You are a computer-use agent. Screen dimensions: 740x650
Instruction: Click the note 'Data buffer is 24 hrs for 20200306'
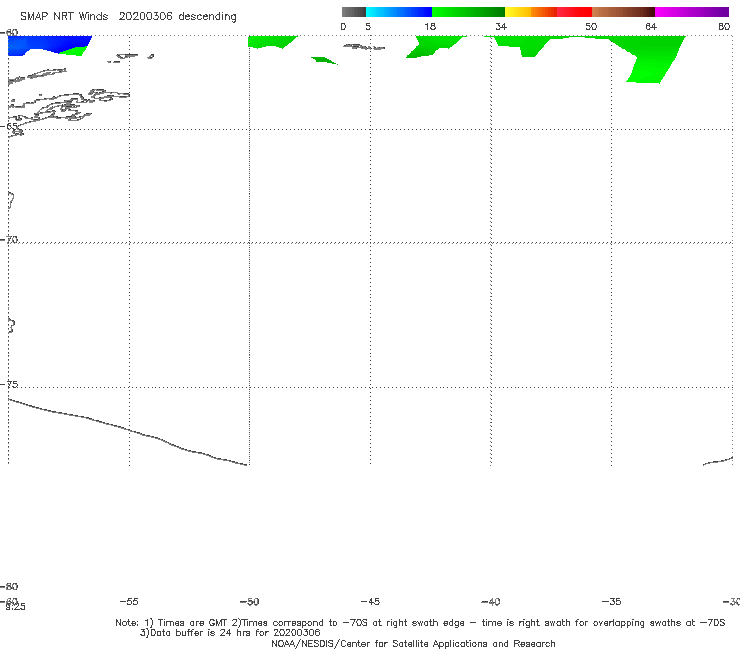(x=230, y=633)
